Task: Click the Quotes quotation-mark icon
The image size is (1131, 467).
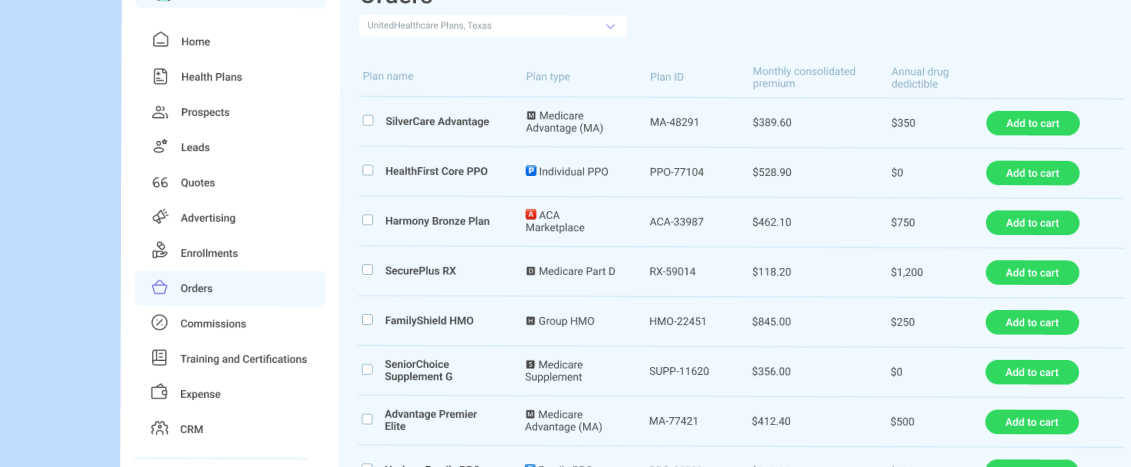Action: pos(160,183)
